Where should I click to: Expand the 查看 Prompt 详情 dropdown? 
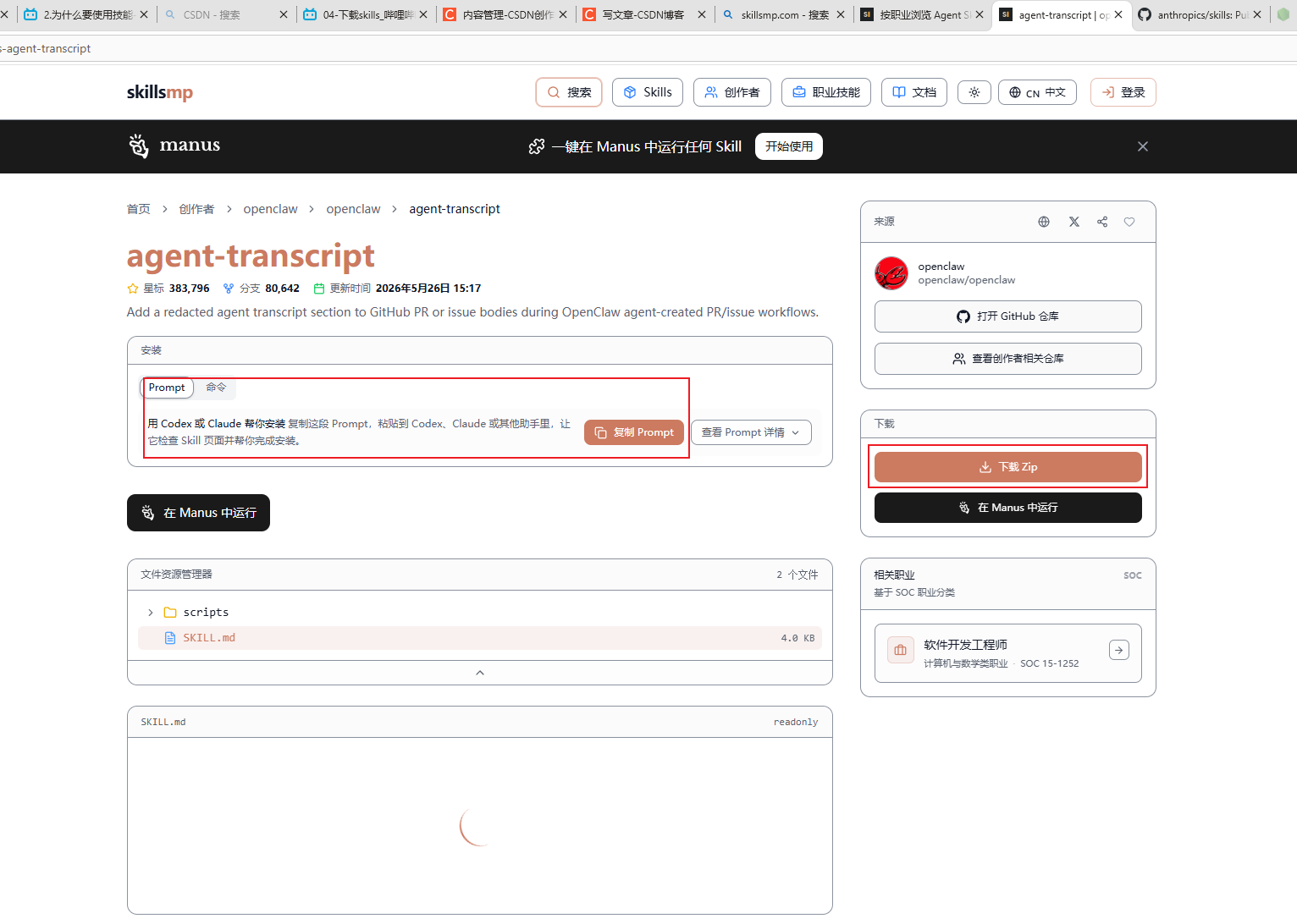[x=751, y=432]
